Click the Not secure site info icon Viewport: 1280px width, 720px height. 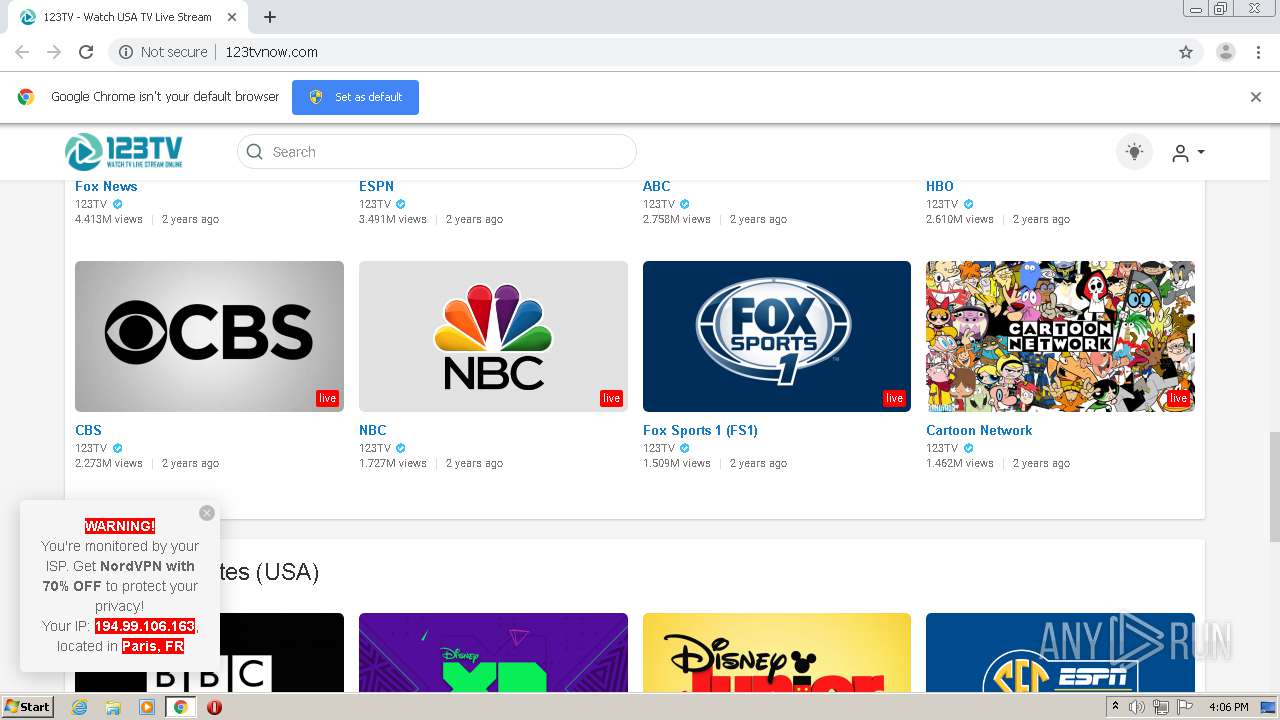[x=126, y=52]
